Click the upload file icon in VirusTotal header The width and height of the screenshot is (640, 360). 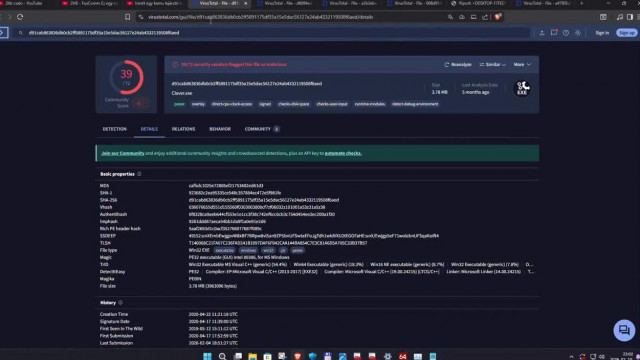pyautogui.click(x=542, y=33)
